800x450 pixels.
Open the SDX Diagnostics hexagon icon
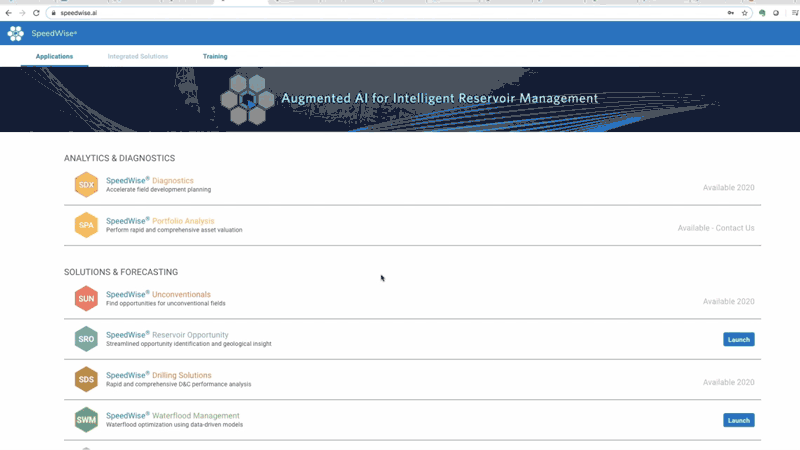[x=86, y=185]
